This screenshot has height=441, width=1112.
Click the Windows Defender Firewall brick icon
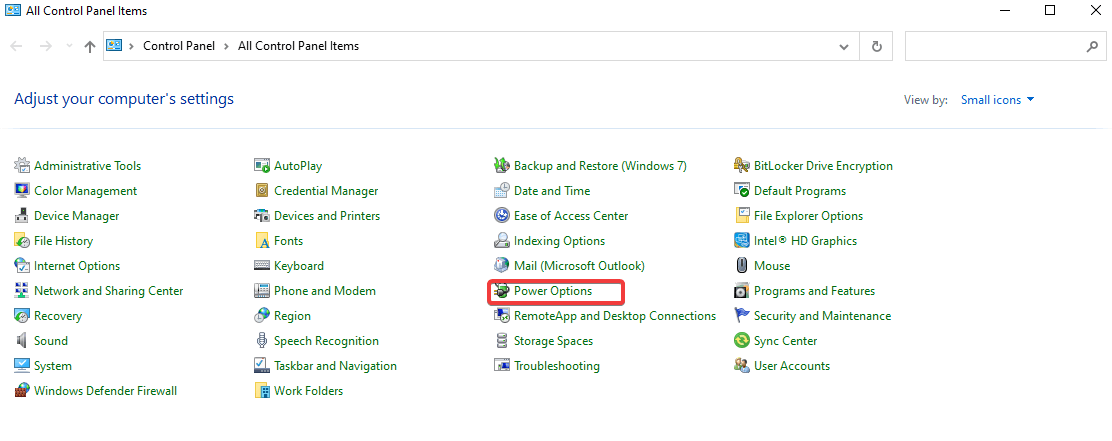[x=22, y=391]
